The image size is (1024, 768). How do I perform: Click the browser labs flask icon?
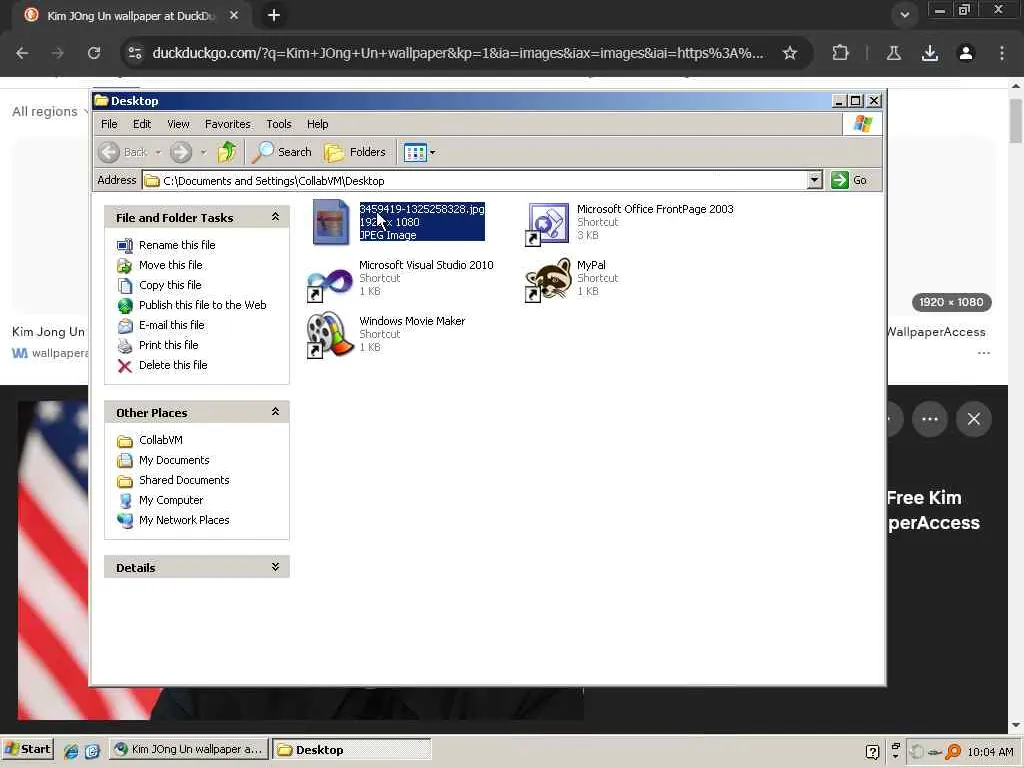893,53
